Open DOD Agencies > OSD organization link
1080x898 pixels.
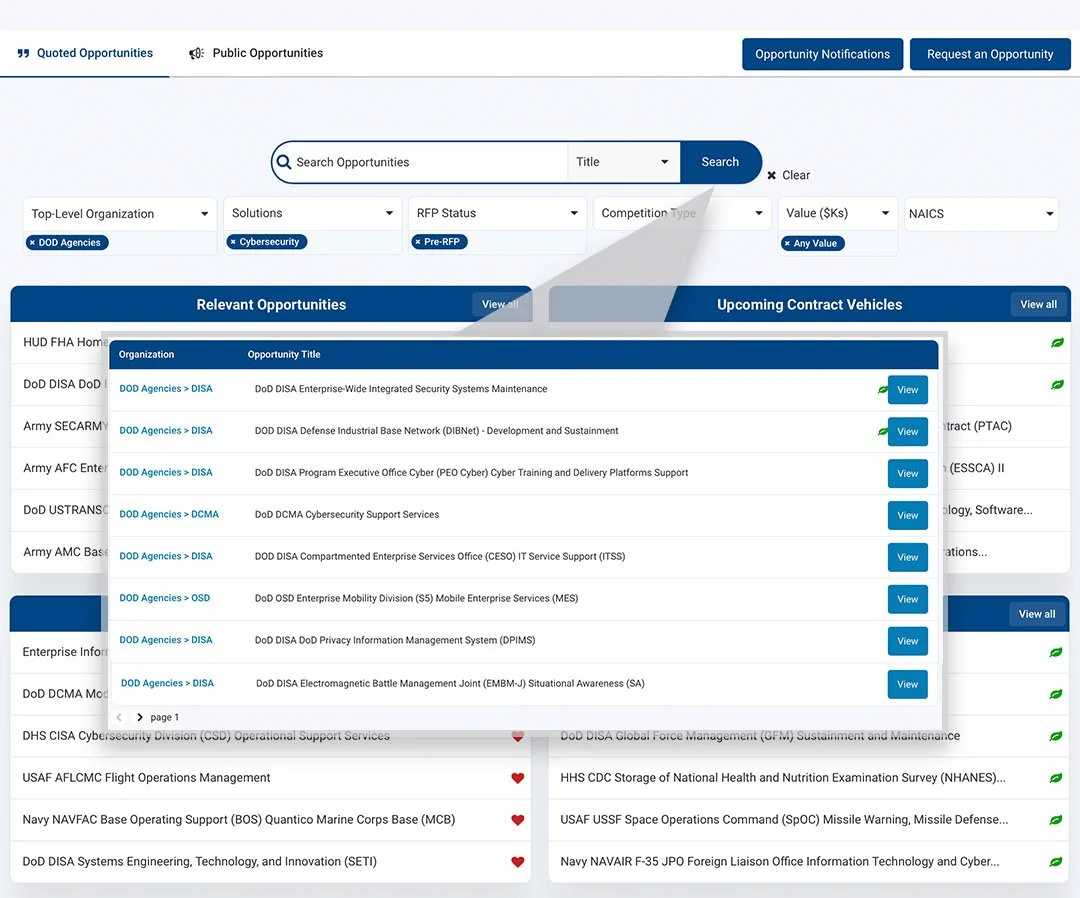click(165, 598)
